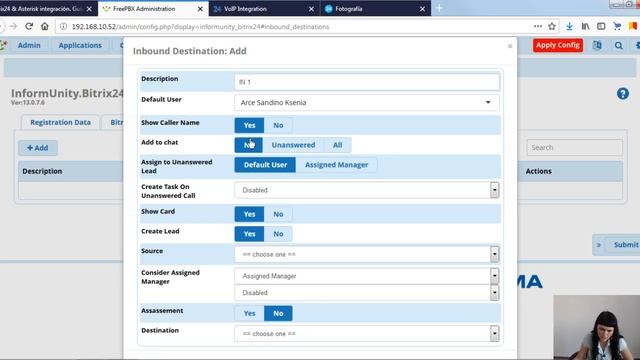Switch to the Registration Data tab
The width and height of the screenshot is (640, 360).
60,122
